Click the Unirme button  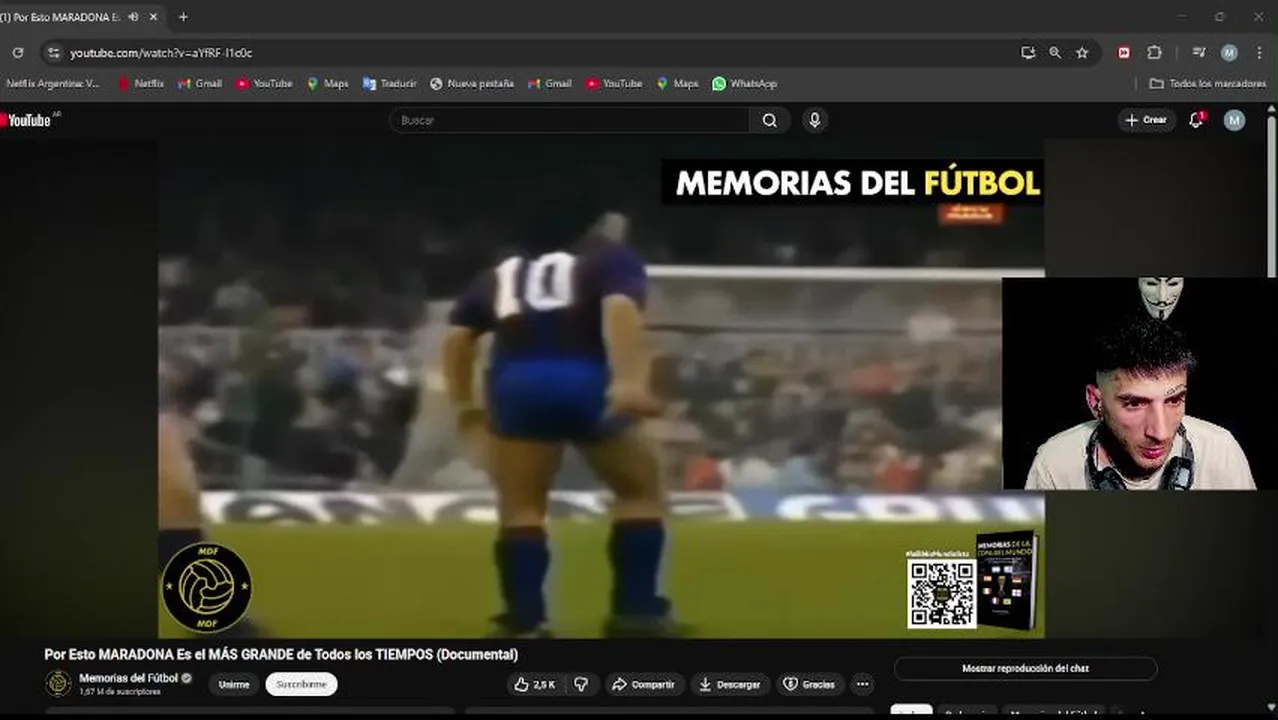[x=234, y=684]
